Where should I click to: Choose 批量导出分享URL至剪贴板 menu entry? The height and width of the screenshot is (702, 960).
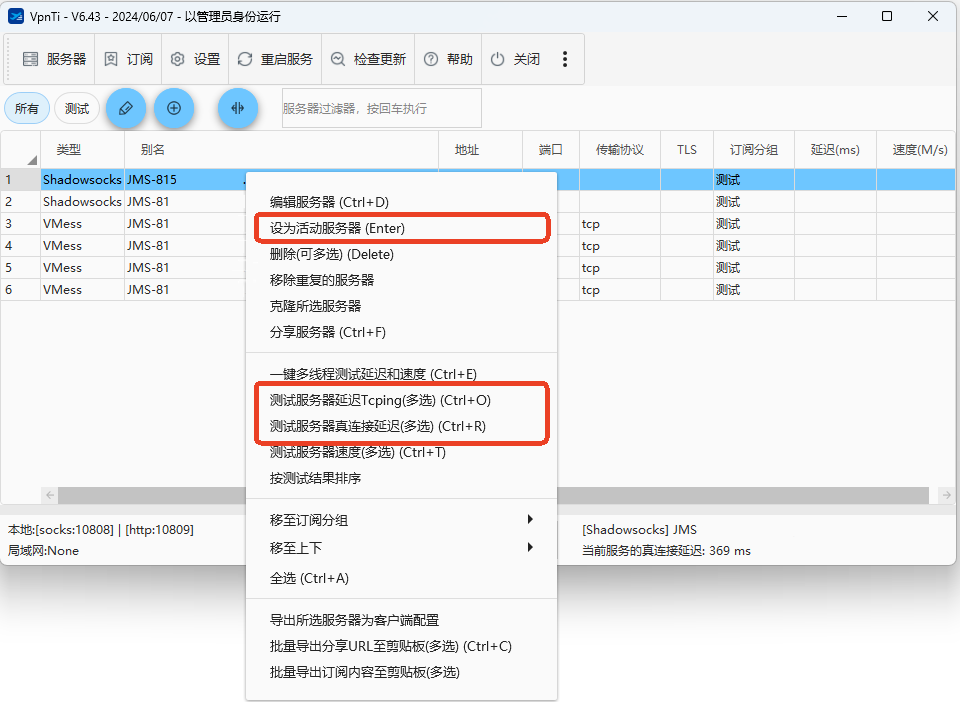401,646
